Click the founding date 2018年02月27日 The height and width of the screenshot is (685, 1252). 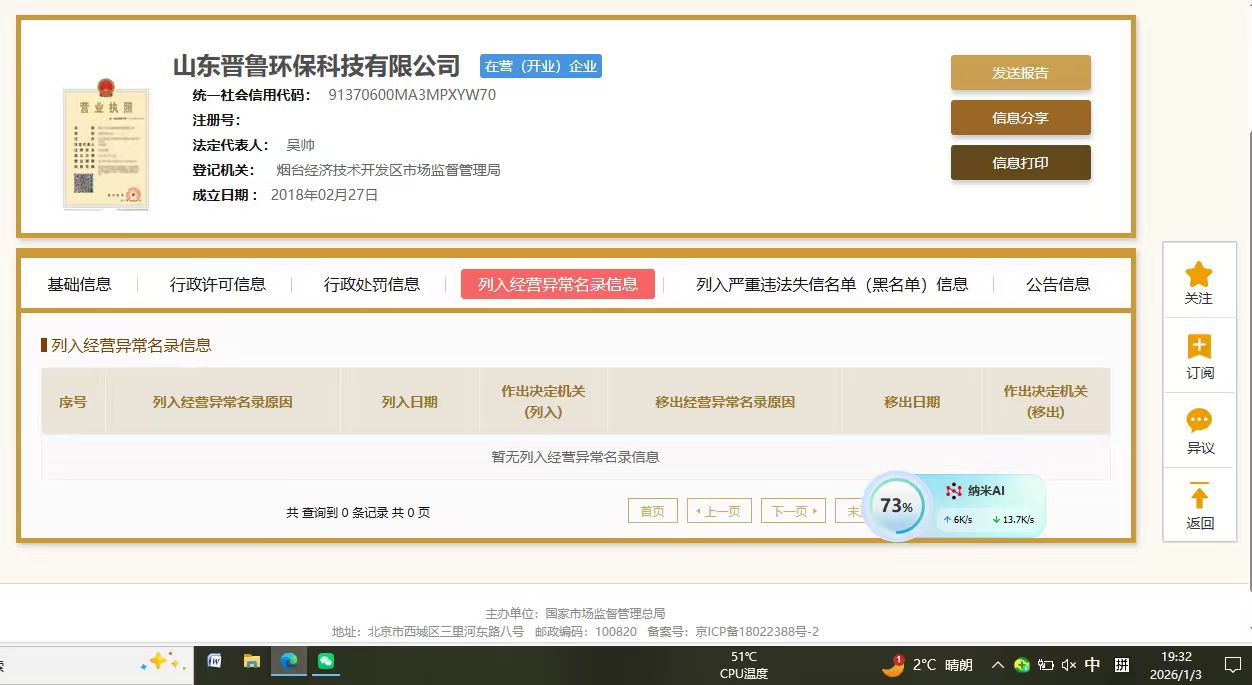click(x=324, y=195)
